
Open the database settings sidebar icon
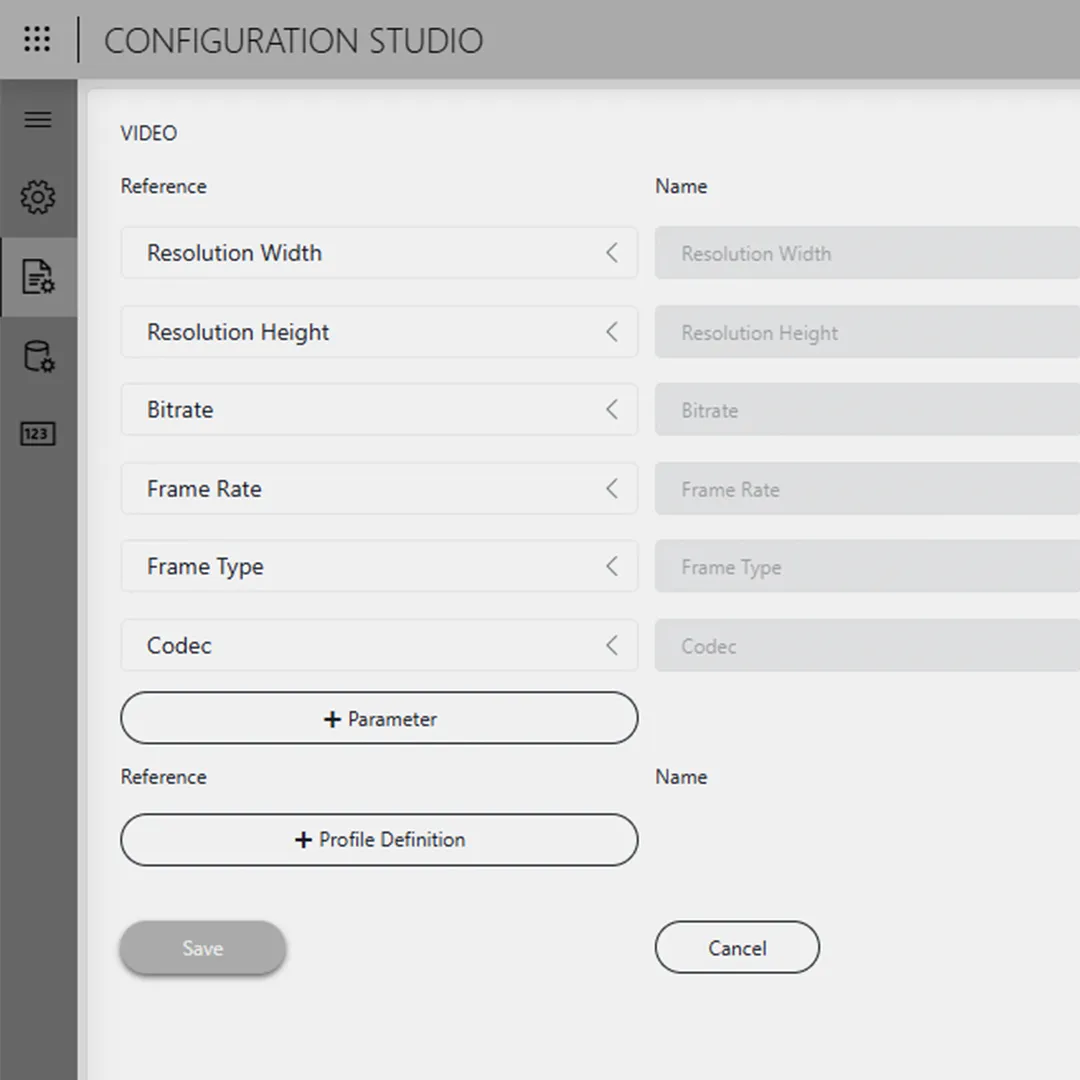tap(39, 356)
